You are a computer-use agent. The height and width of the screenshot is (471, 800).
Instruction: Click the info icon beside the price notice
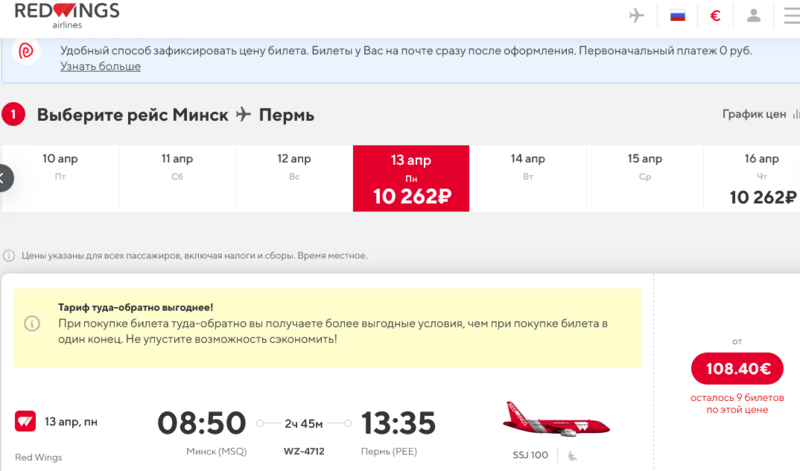click(x=8, y=255)
